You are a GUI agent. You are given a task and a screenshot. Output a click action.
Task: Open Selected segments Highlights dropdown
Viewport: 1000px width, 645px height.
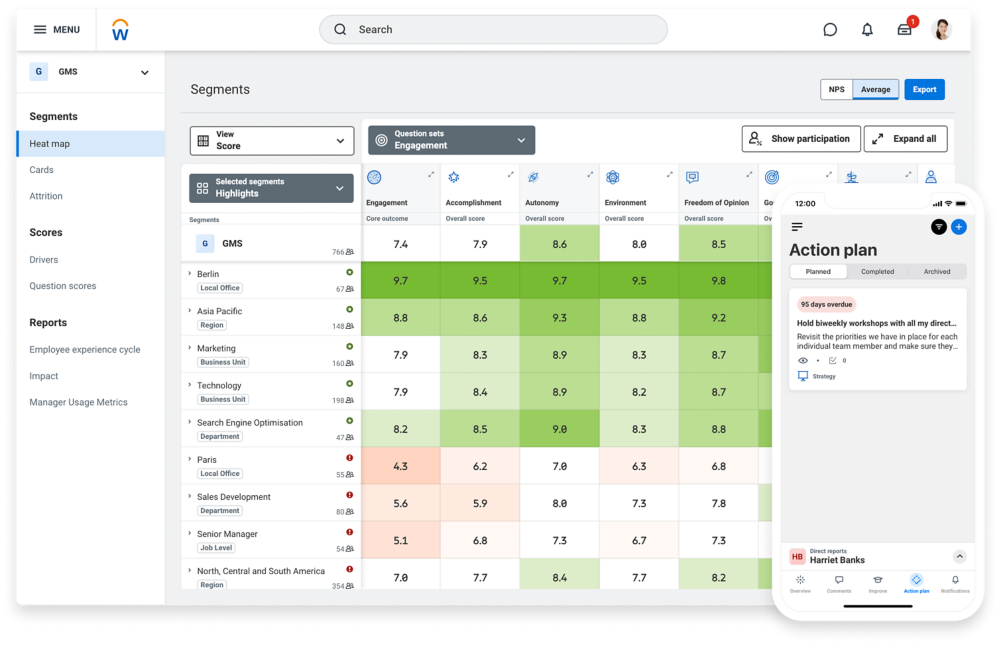pyautogui.click(x=272, y=188)
